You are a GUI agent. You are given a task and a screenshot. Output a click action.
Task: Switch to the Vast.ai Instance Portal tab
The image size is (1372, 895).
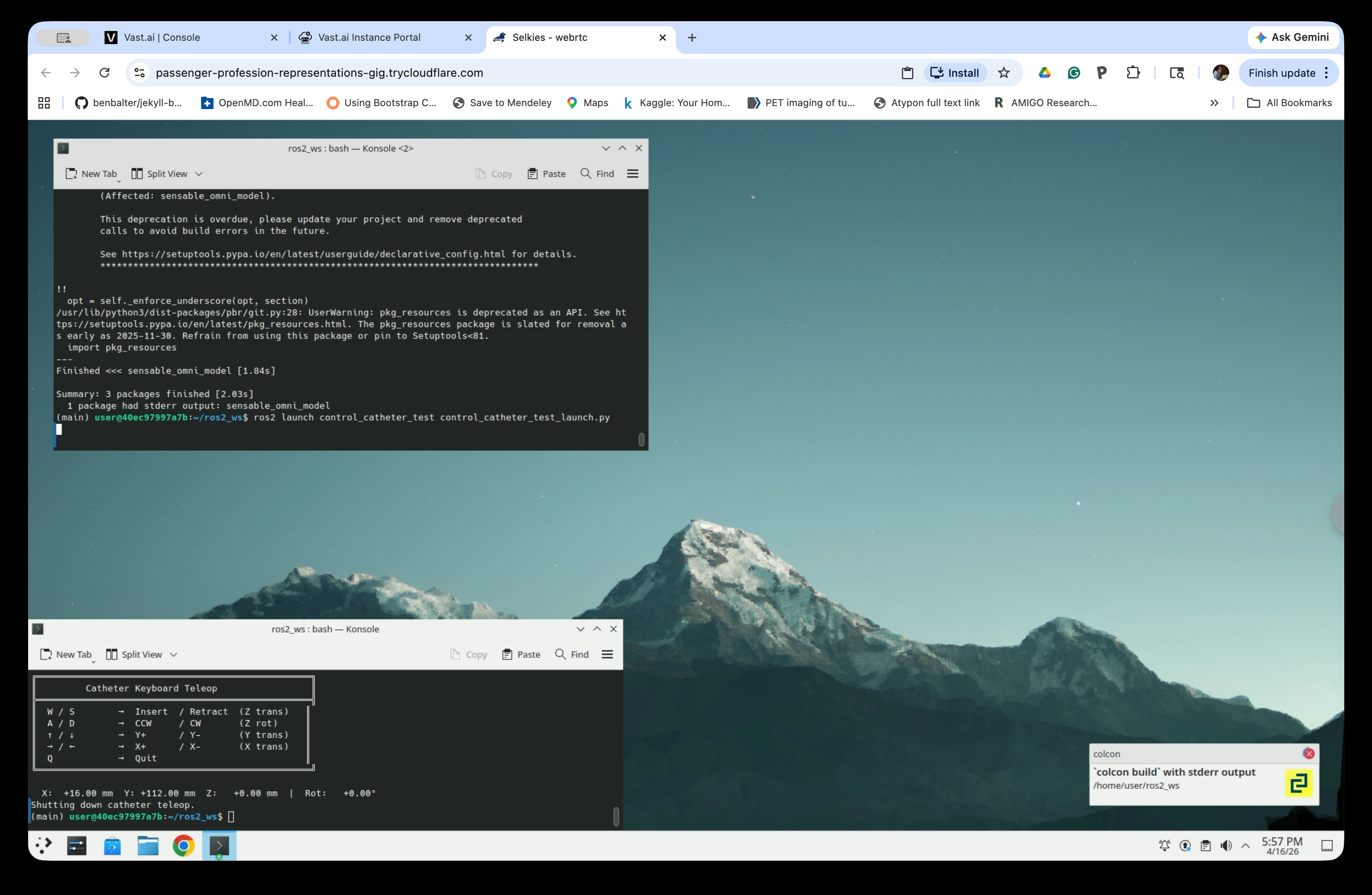tap(369, 38)
